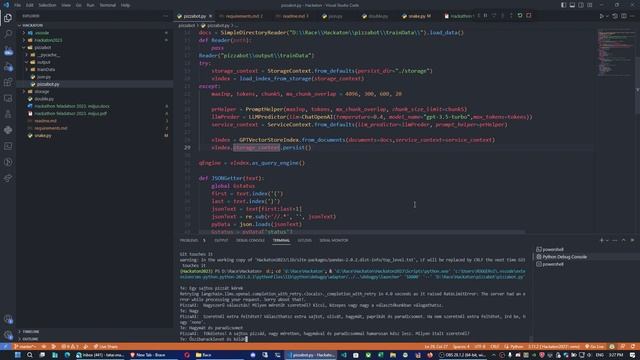Switch to the Problems panel tab
640x360 pixels.
(x=192, y=240)
